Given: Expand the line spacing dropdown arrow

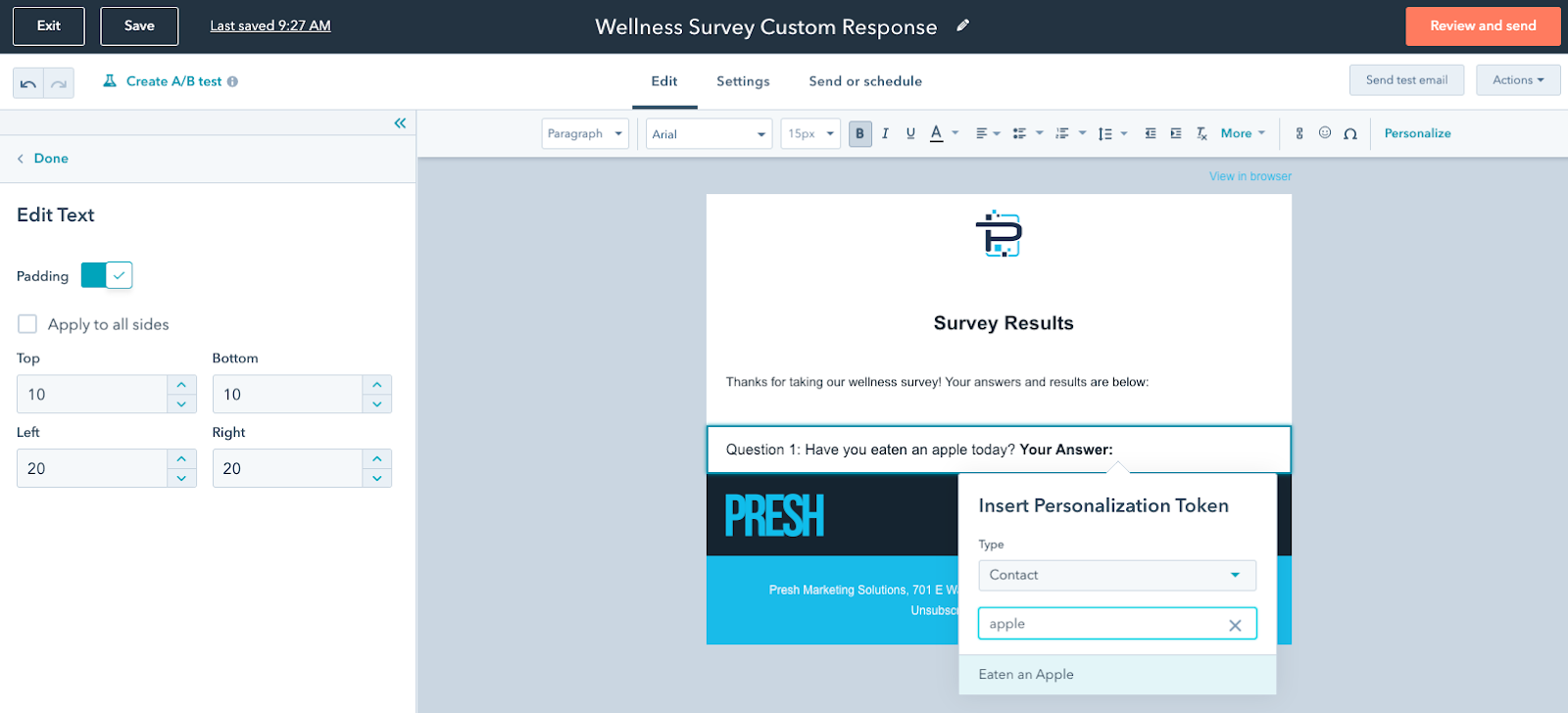Looking at the screenshot, I should (1124, 133).
